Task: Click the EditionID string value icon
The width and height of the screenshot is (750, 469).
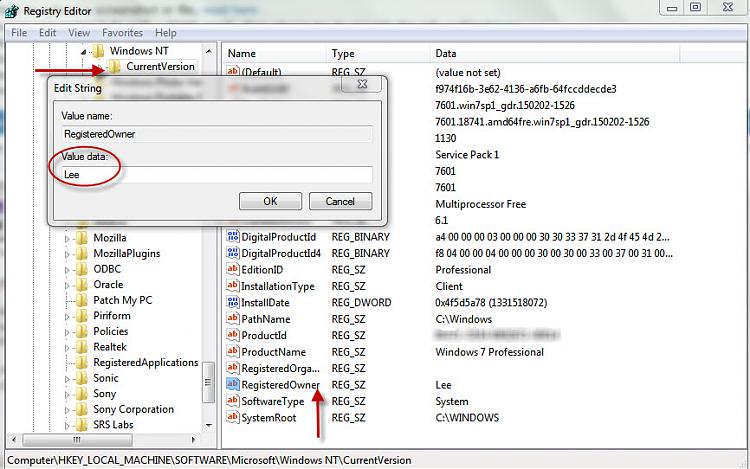Action: coord(233,269)
